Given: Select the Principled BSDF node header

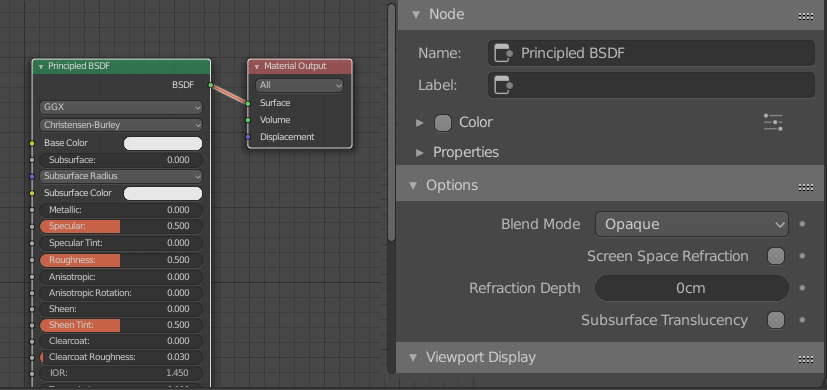Looking at the screenshot, I should [121, 66].
